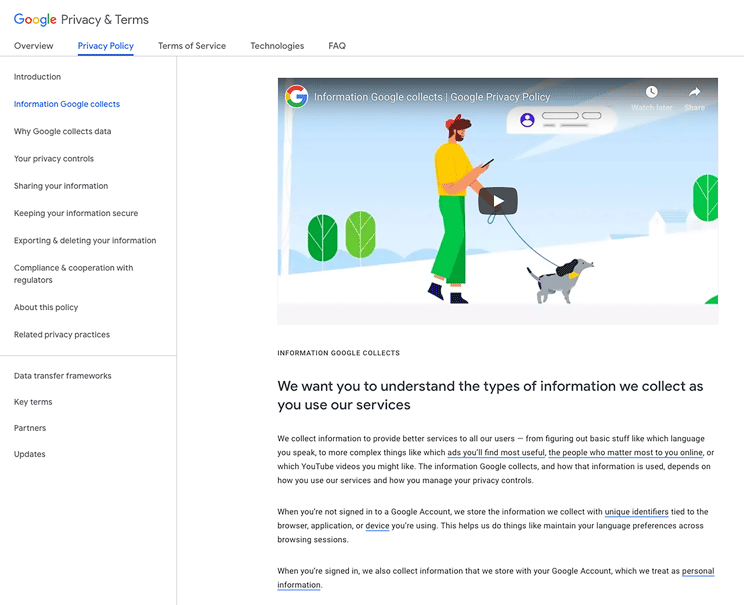Click the video thumbnail illustration of the dog

[x=561, y=280]
